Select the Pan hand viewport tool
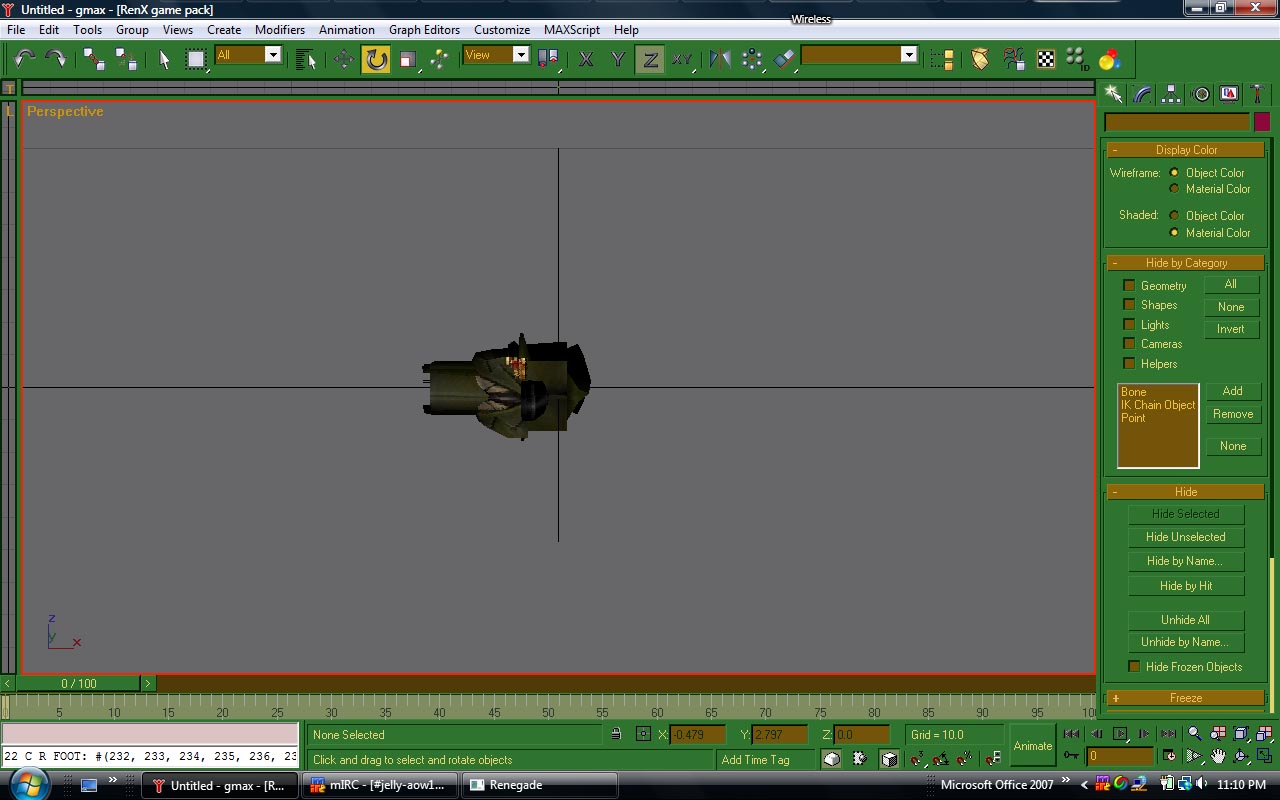The image size is (1280, 800). pos(1218,756)
